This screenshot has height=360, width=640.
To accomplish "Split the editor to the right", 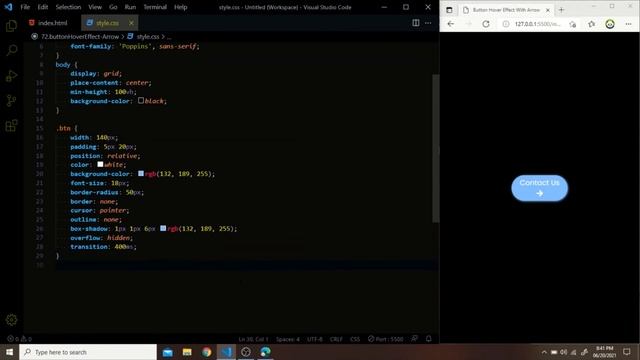I will [416, 23].
